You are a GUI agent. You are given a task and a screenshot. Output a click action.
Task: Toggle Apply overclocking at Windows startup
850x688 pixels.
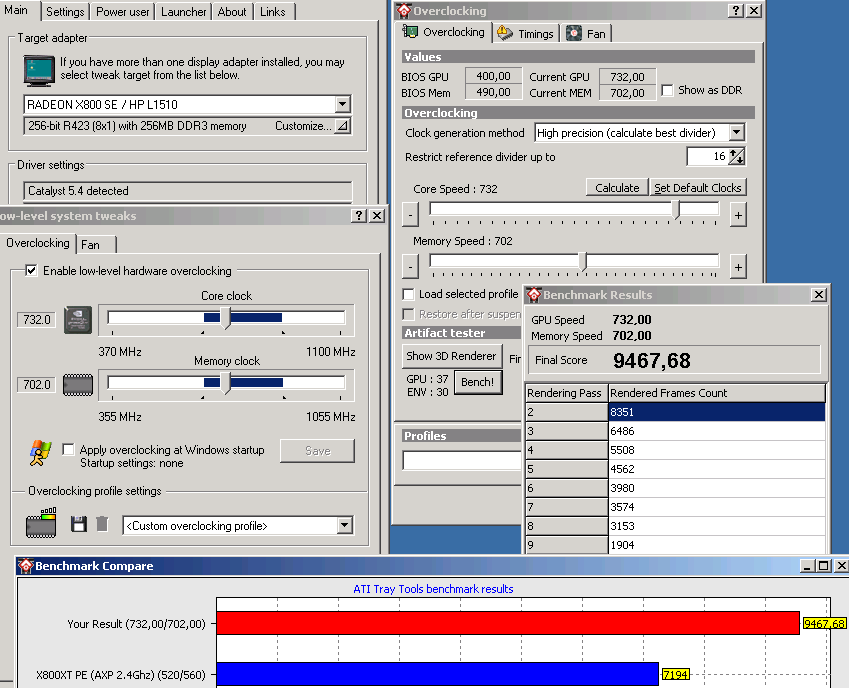point(68,449)
